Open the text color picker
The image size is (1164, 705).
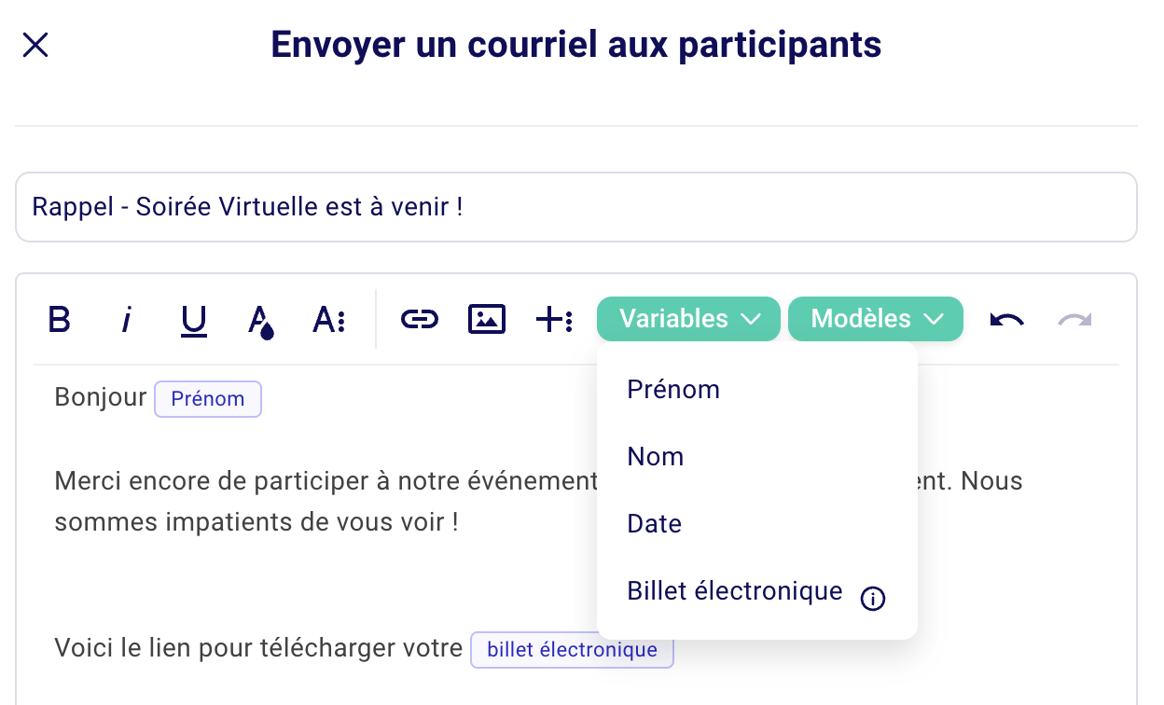(260, 319)
